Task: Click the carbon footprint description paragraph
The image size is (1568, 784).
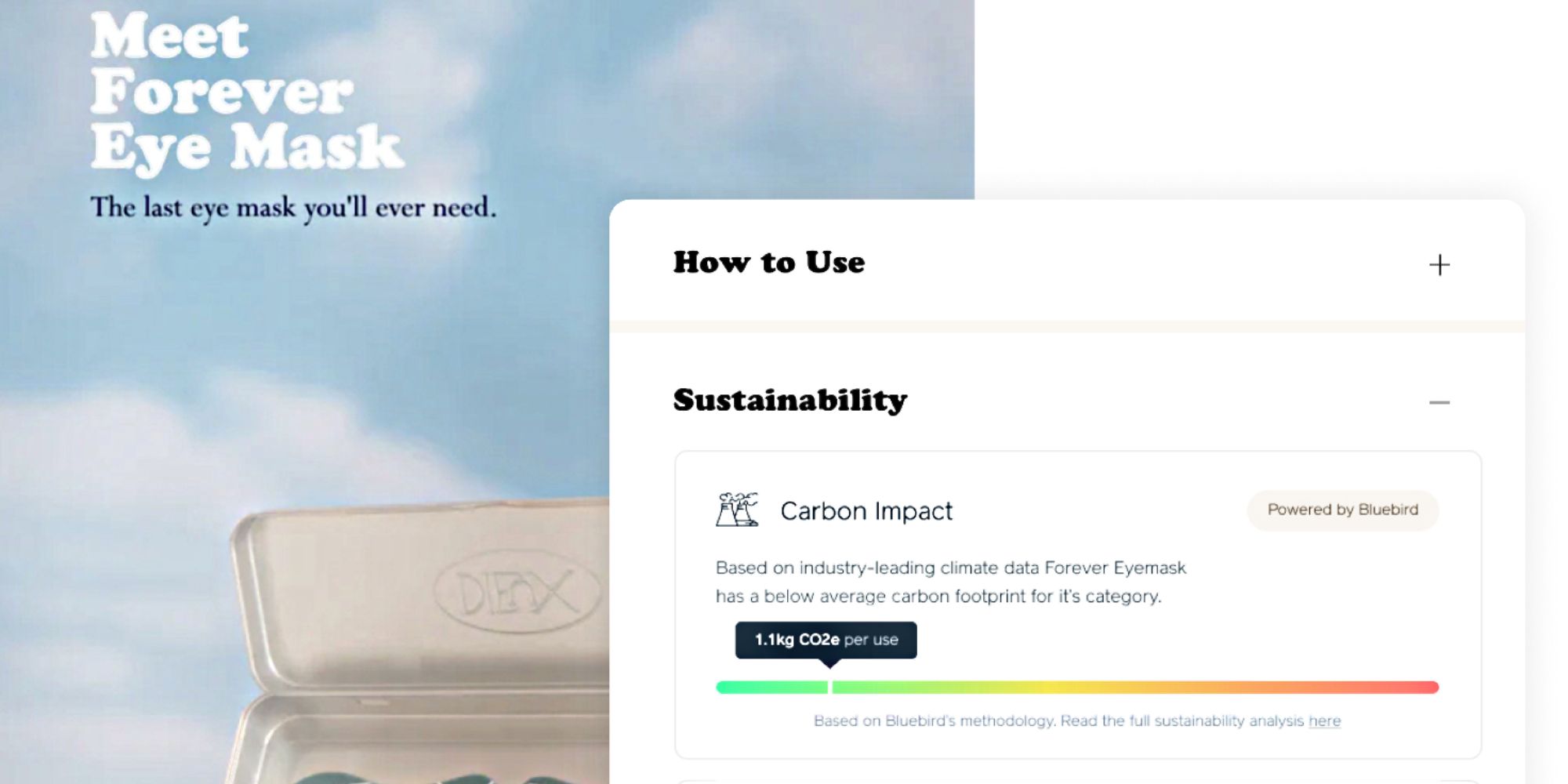Action: [x=950, y=582]
